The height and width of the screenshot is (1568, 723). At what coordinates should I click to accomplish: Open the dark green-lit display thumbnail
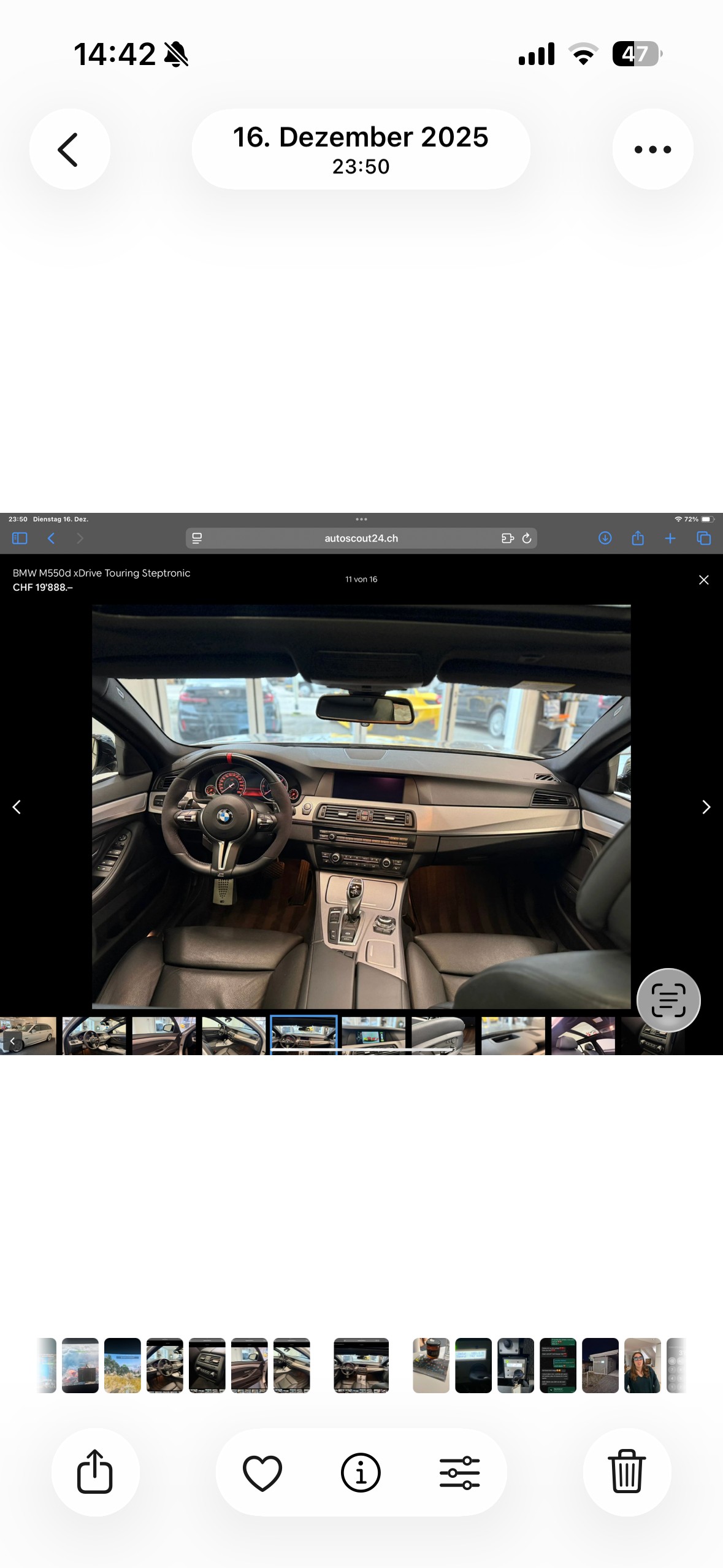point(473,1366)
